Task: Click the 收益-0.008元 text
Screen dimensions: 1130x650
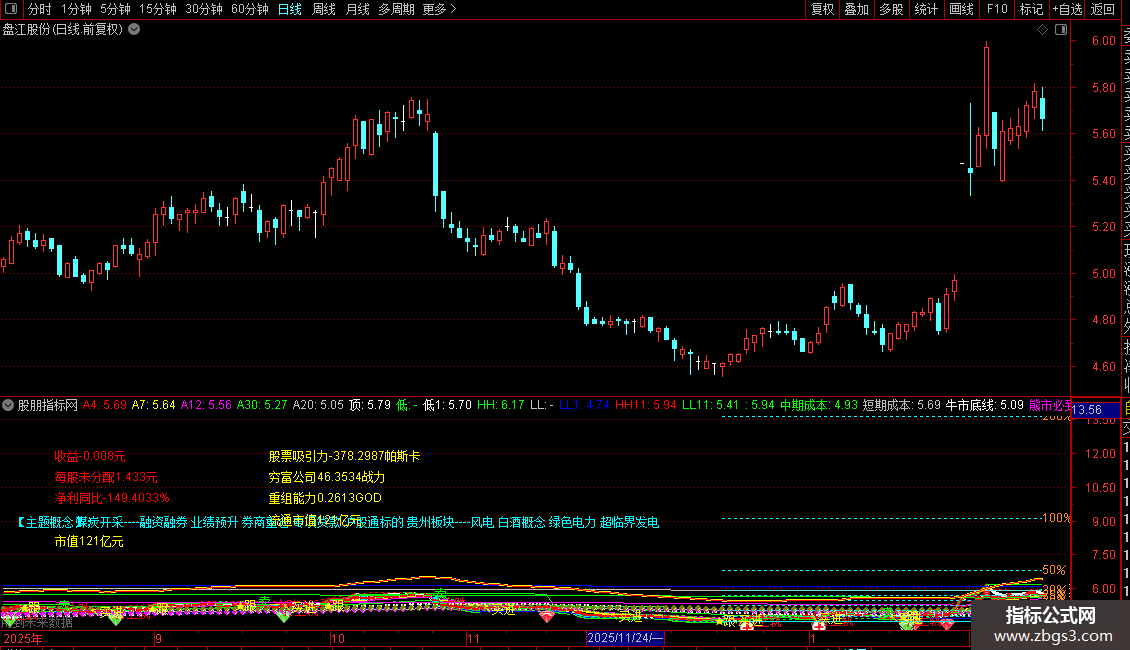Action: (x=90, y=456)
